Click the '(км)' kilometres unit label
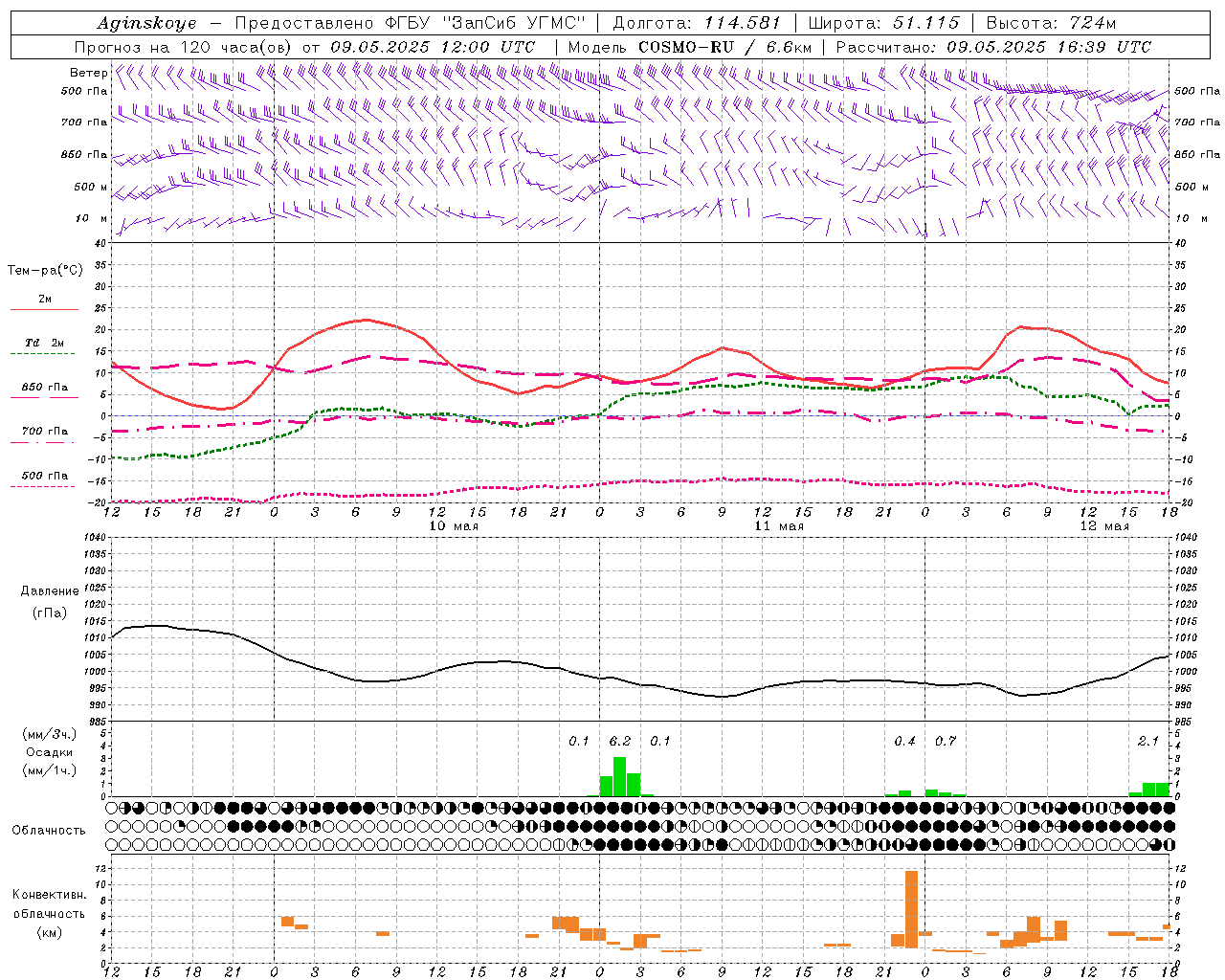The width and height of the screenshot is (1225, 980). click(x=50, y=932)
